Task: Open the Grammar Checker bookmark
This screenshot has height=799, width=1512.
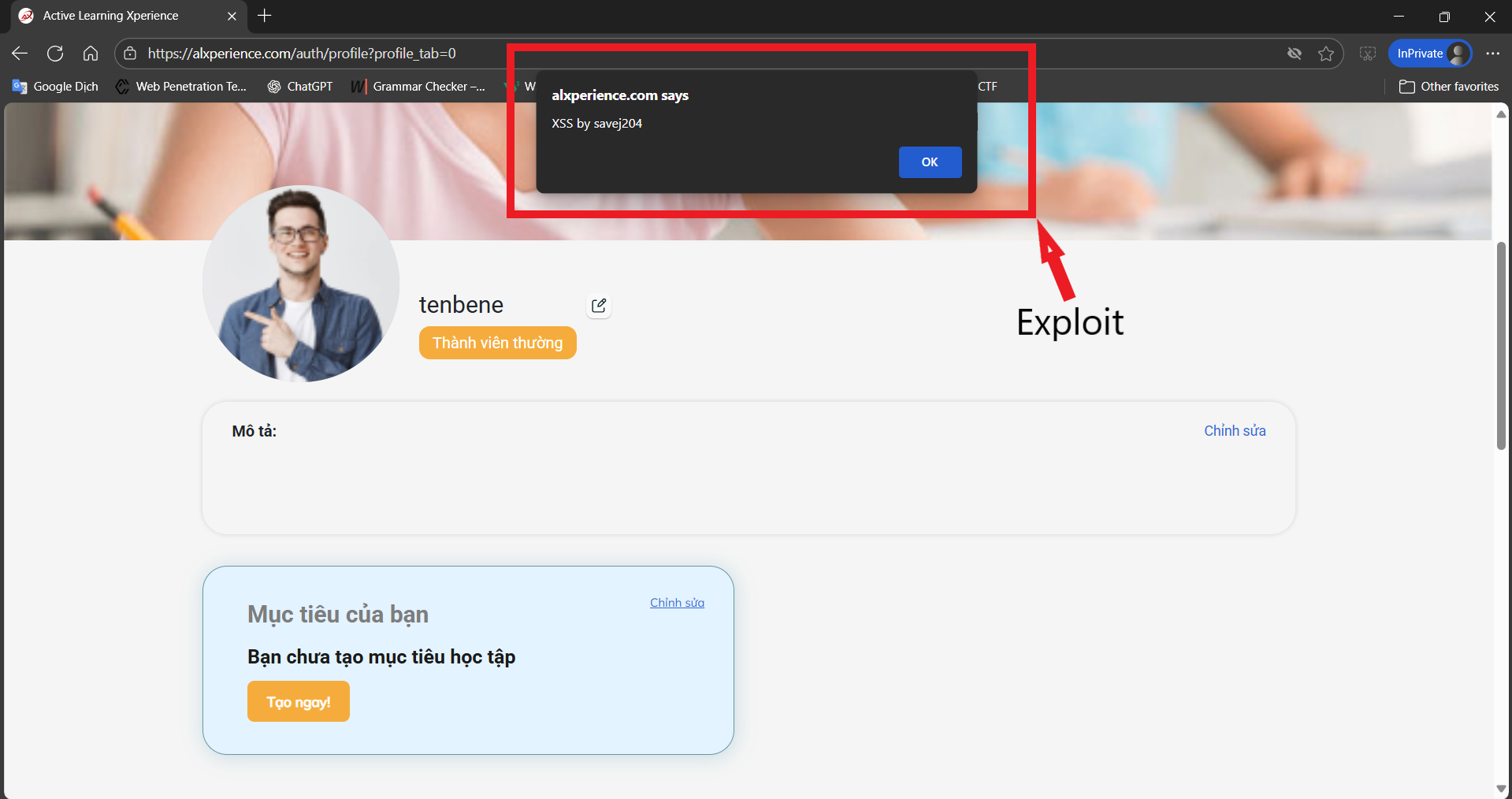Action: pyautogui.click(x=418, y=87)
